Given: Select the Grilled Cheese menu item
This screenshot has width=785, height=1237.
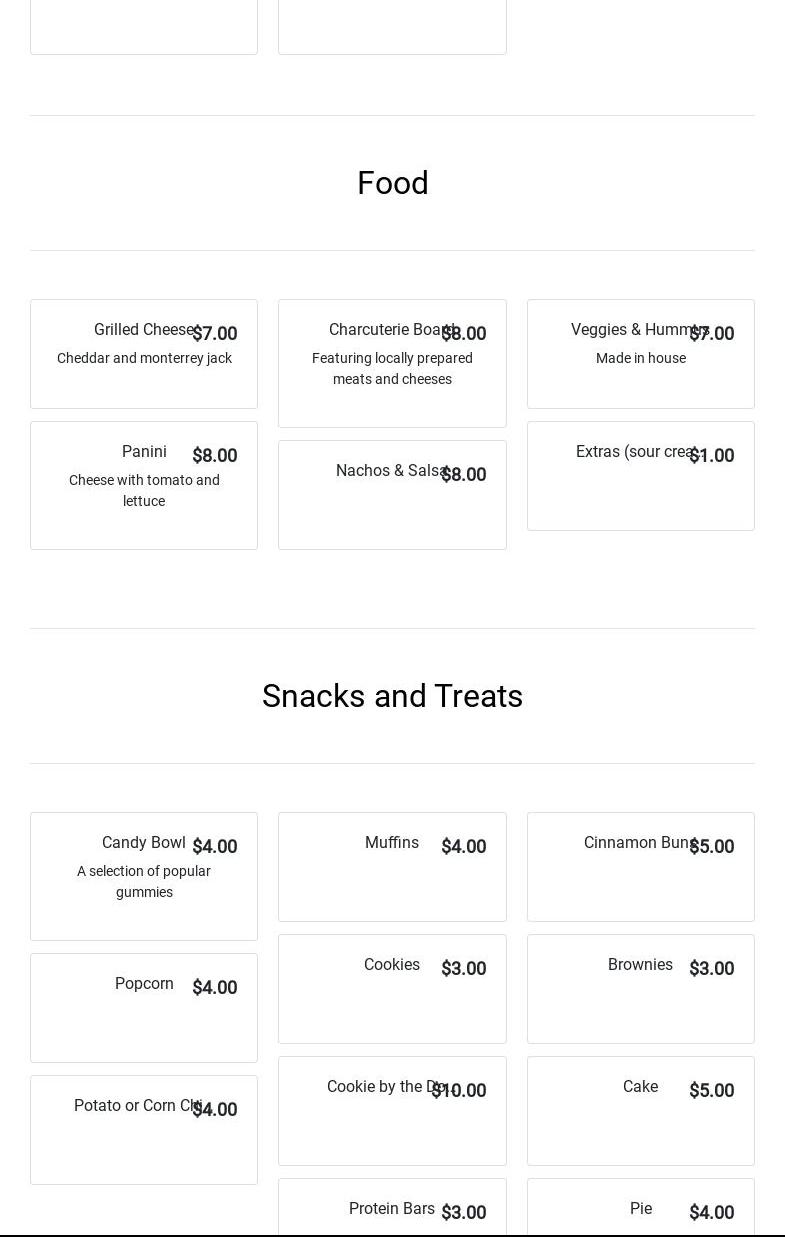Looking at the screenshot, I should coord(143,354).
